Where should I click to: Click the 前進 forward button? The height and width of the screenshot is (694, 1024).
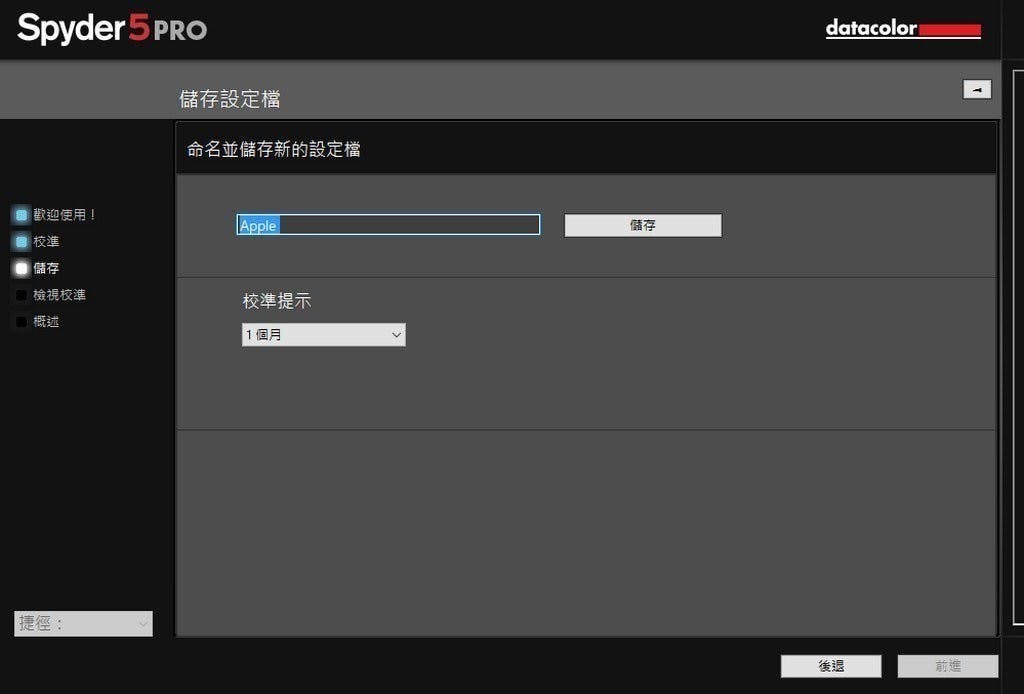pyautogui.click(x=946, y=665)
